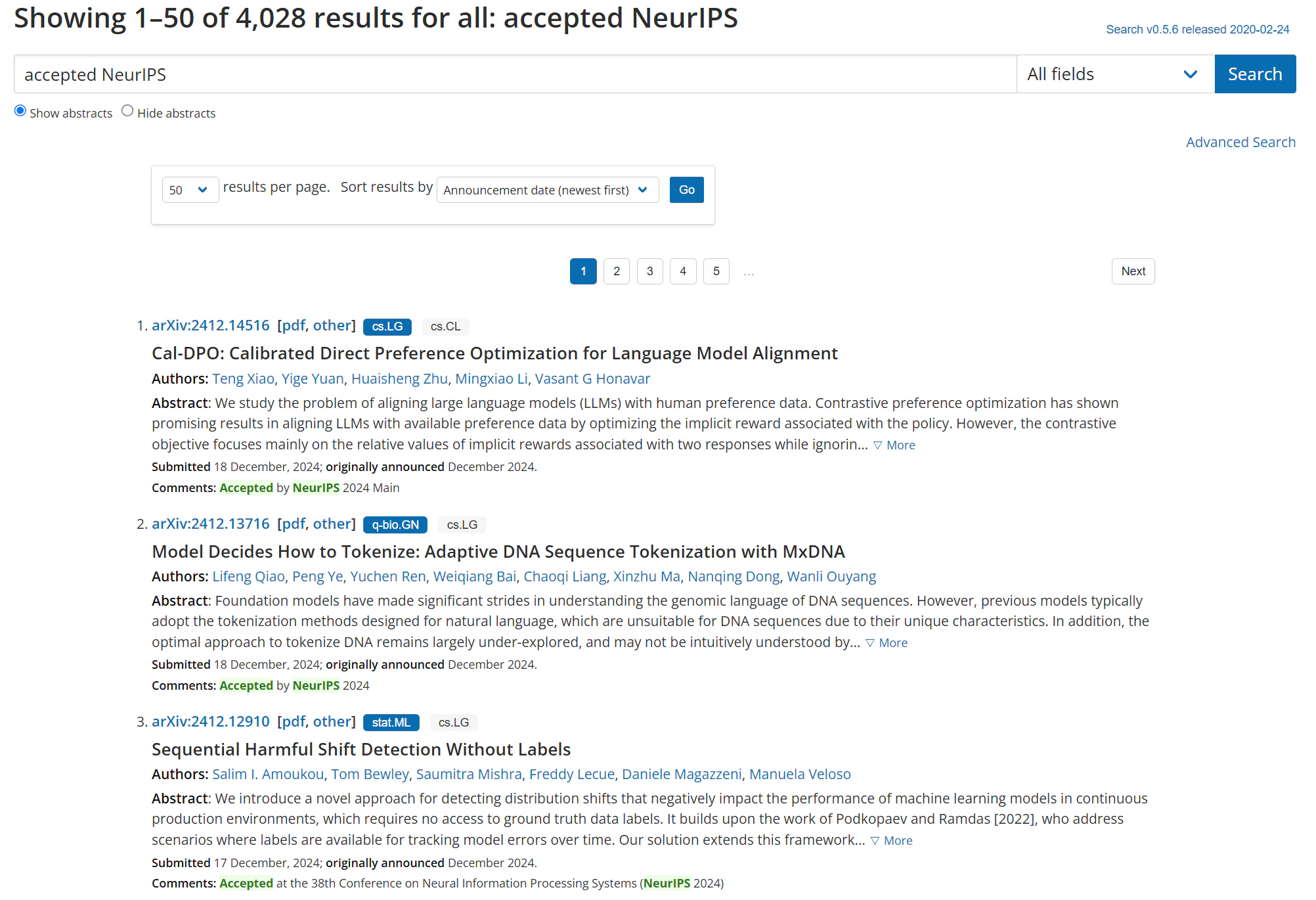Open author Tom Bewley
The width and height of the screenshot is (1316, 900).
pyautogui.click(x=370, y=774)
